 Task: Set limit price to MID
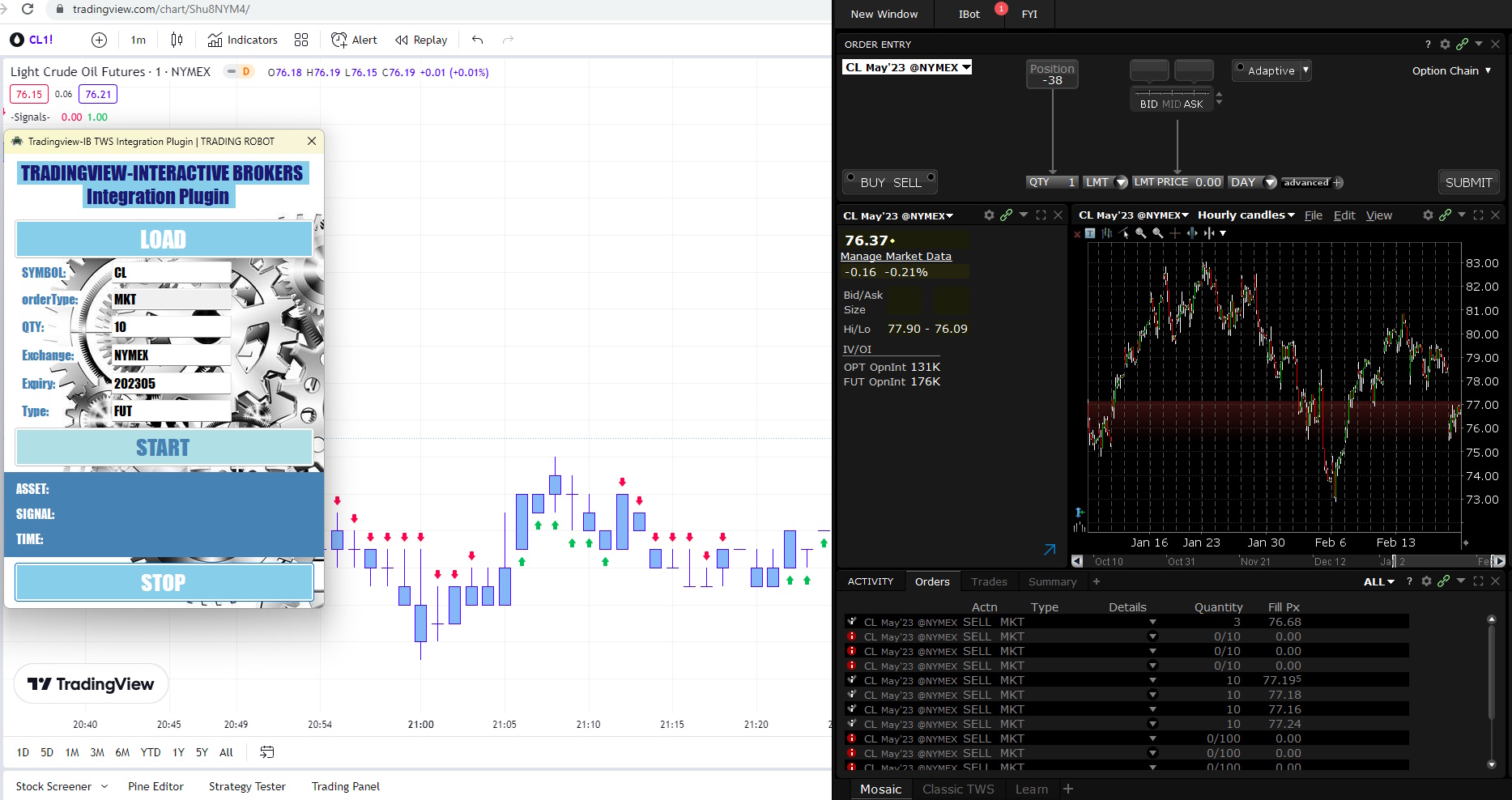(x=1172, y=104)
